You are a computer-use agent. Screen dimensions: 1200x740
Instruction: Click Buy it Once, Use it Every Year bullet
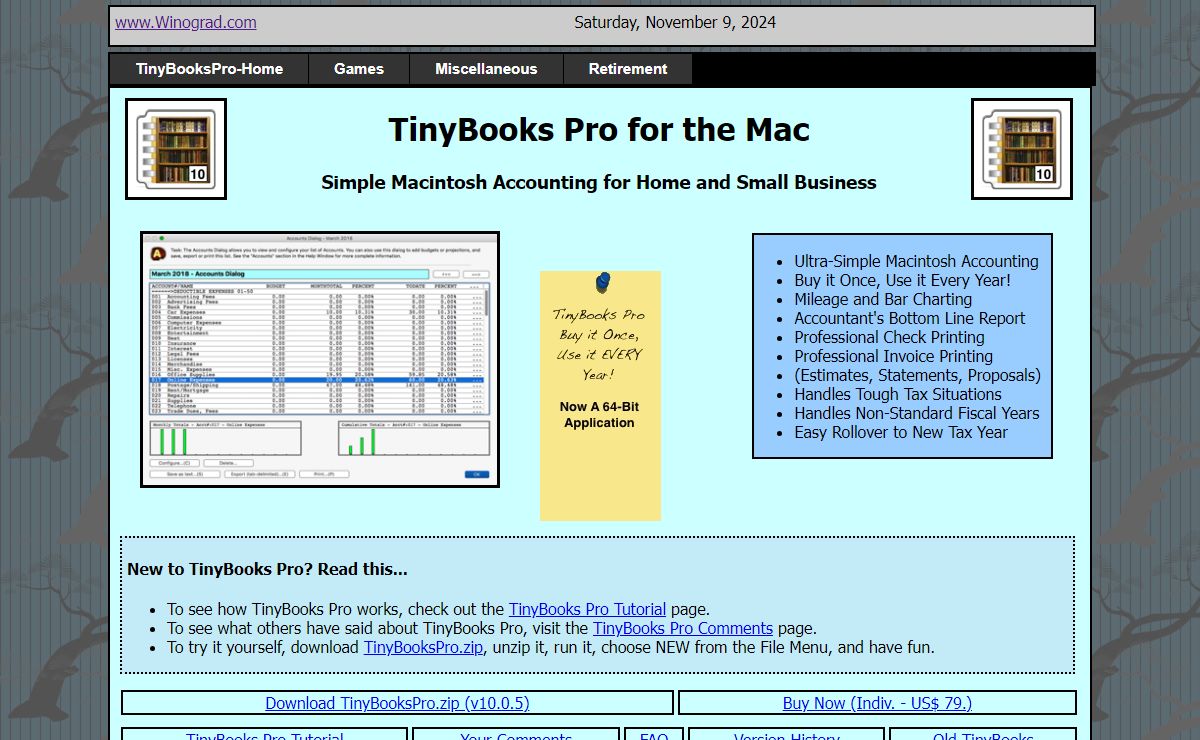(903, 280)
